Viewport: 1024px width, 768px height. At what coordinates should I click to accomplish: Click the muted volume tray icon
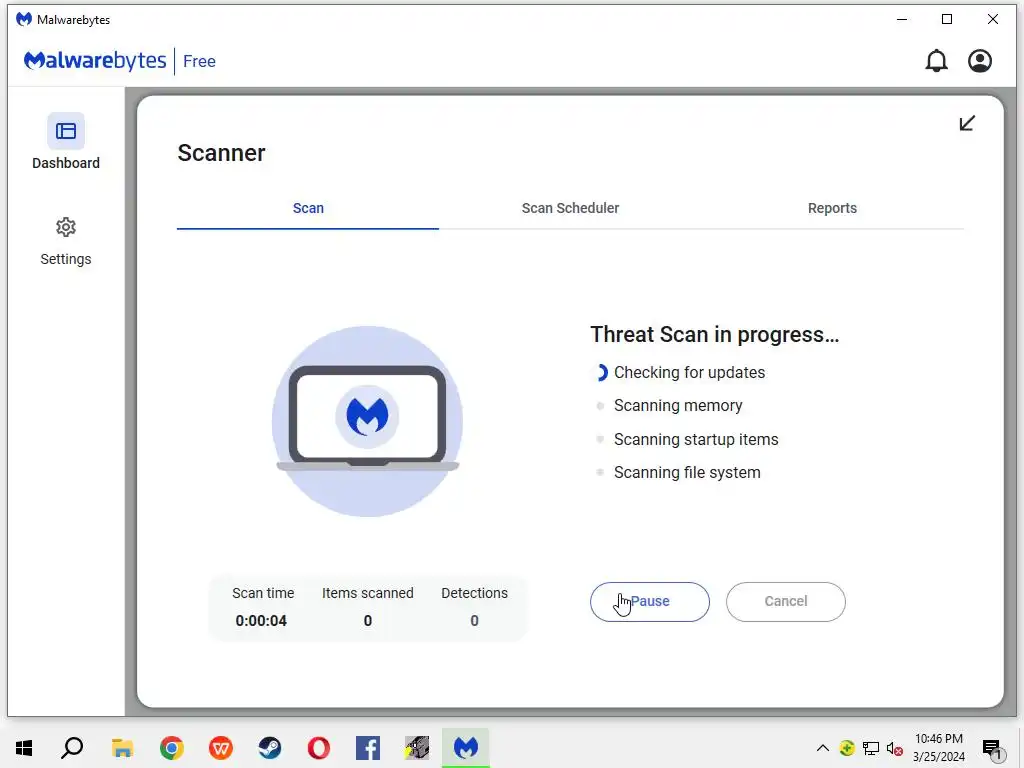tap(895, 748)
